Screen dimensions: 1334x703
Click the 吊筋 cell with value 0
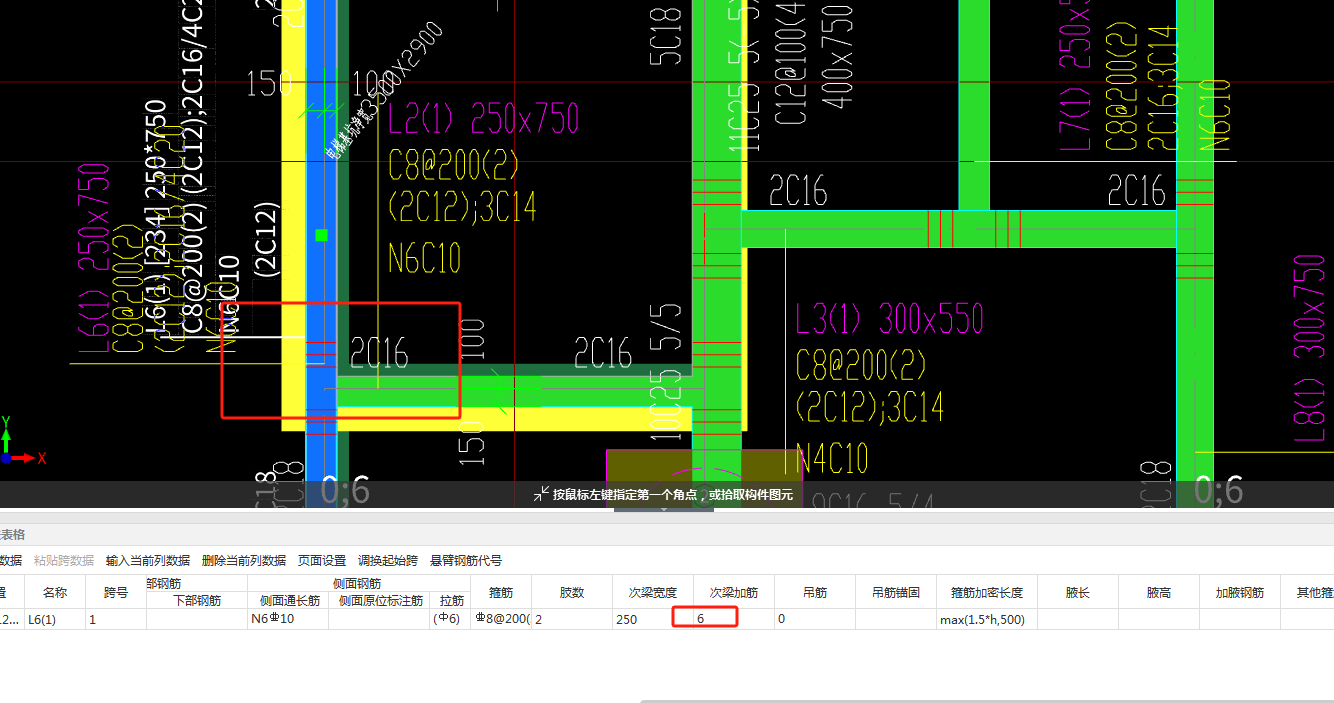tap(815, 619)
